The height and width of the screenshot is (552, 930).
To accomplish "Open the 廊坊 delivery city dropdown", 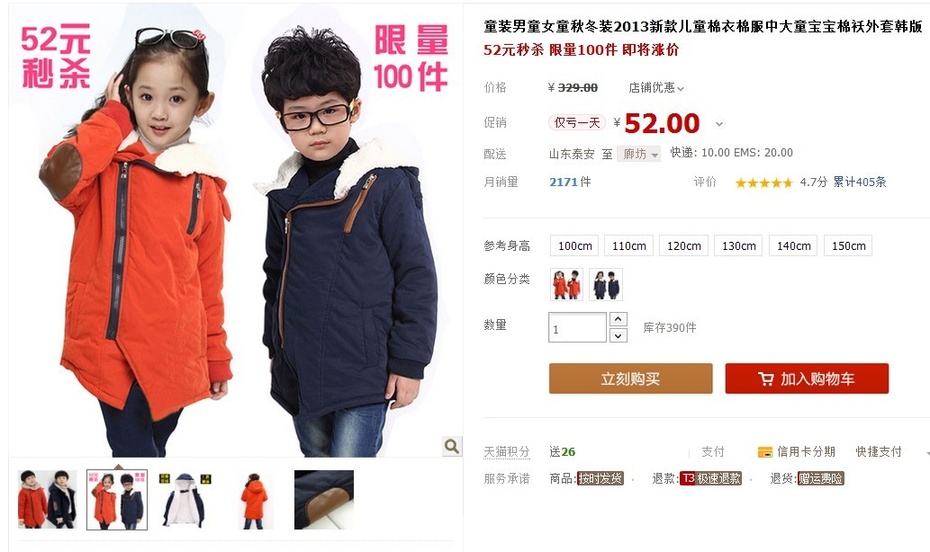I will 639,154.
